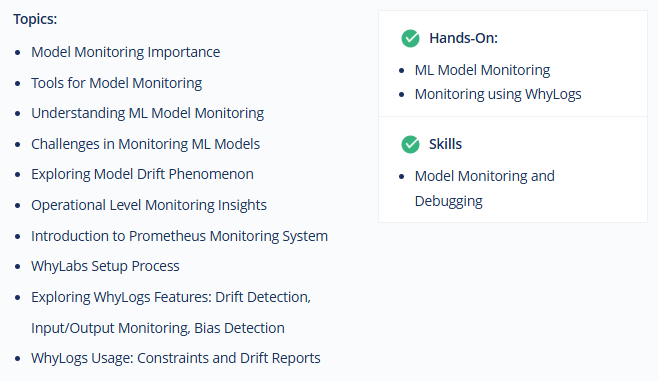Click the Input/Output Monitoring, Bias Detection line
The image size is (658, 381).
point(158,328)
